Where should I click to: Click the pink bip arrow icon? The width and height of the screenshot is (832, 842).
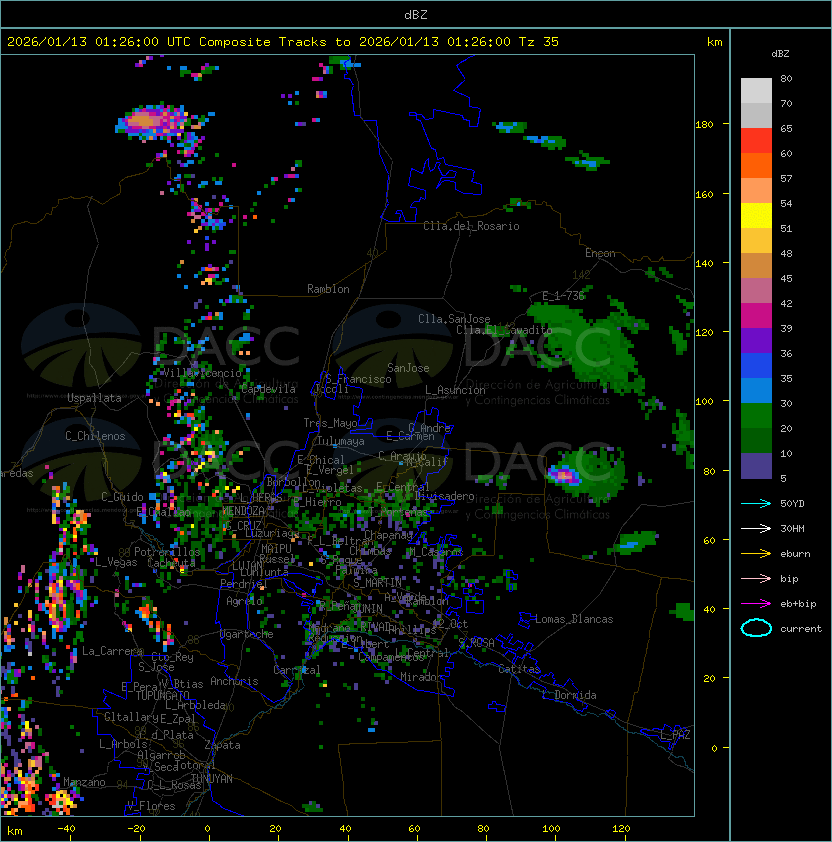coord(756,578)
